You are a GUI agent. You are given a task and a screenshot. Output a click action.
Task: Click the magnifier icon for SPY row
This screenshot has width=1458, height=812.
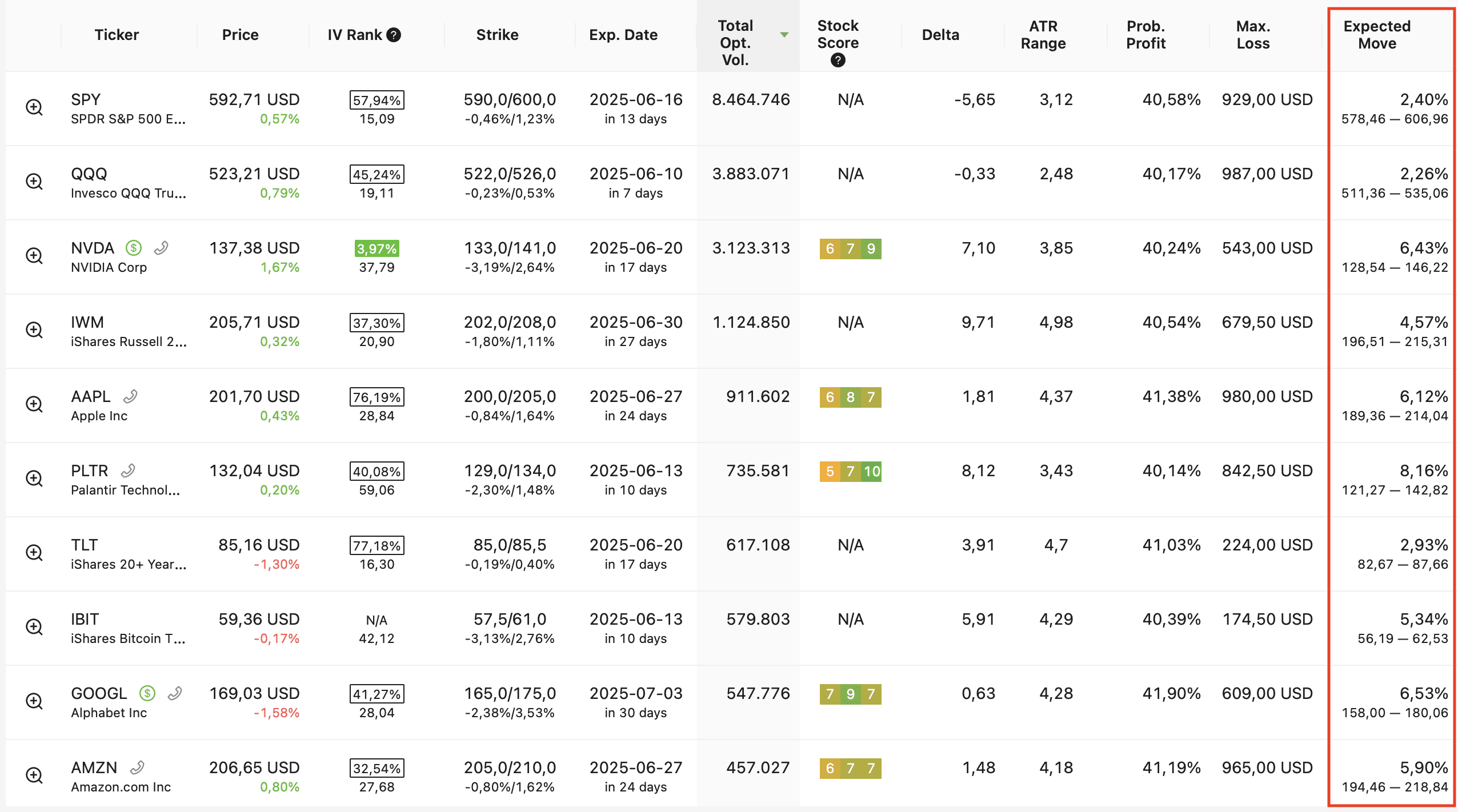tap(34, 107)
